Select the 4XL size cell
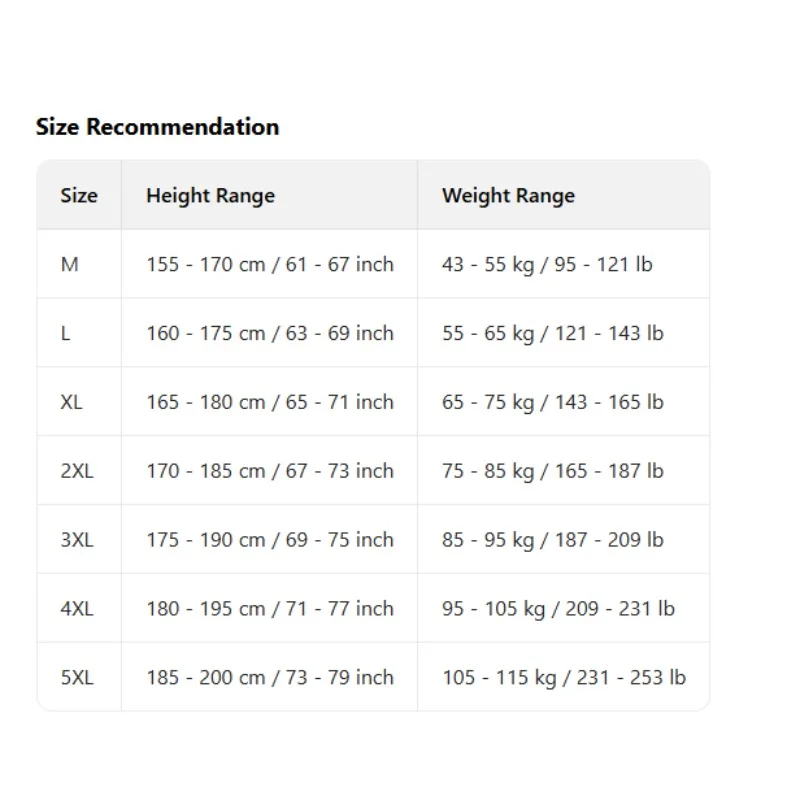This screenshot has width=800, height=800. pos(77,608)
